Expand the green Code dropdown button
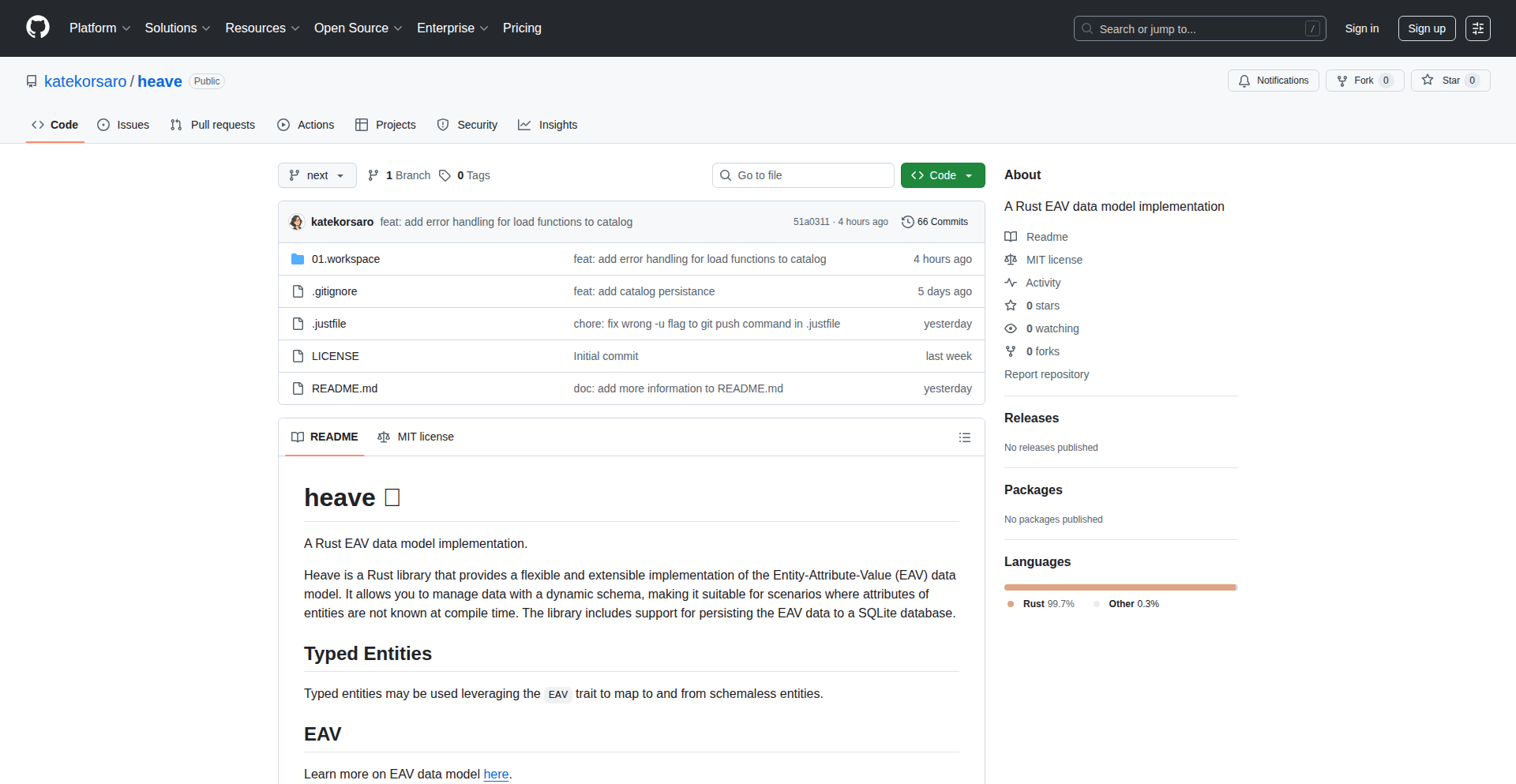This screenshot has height=784, width=1516. [942, 175]
